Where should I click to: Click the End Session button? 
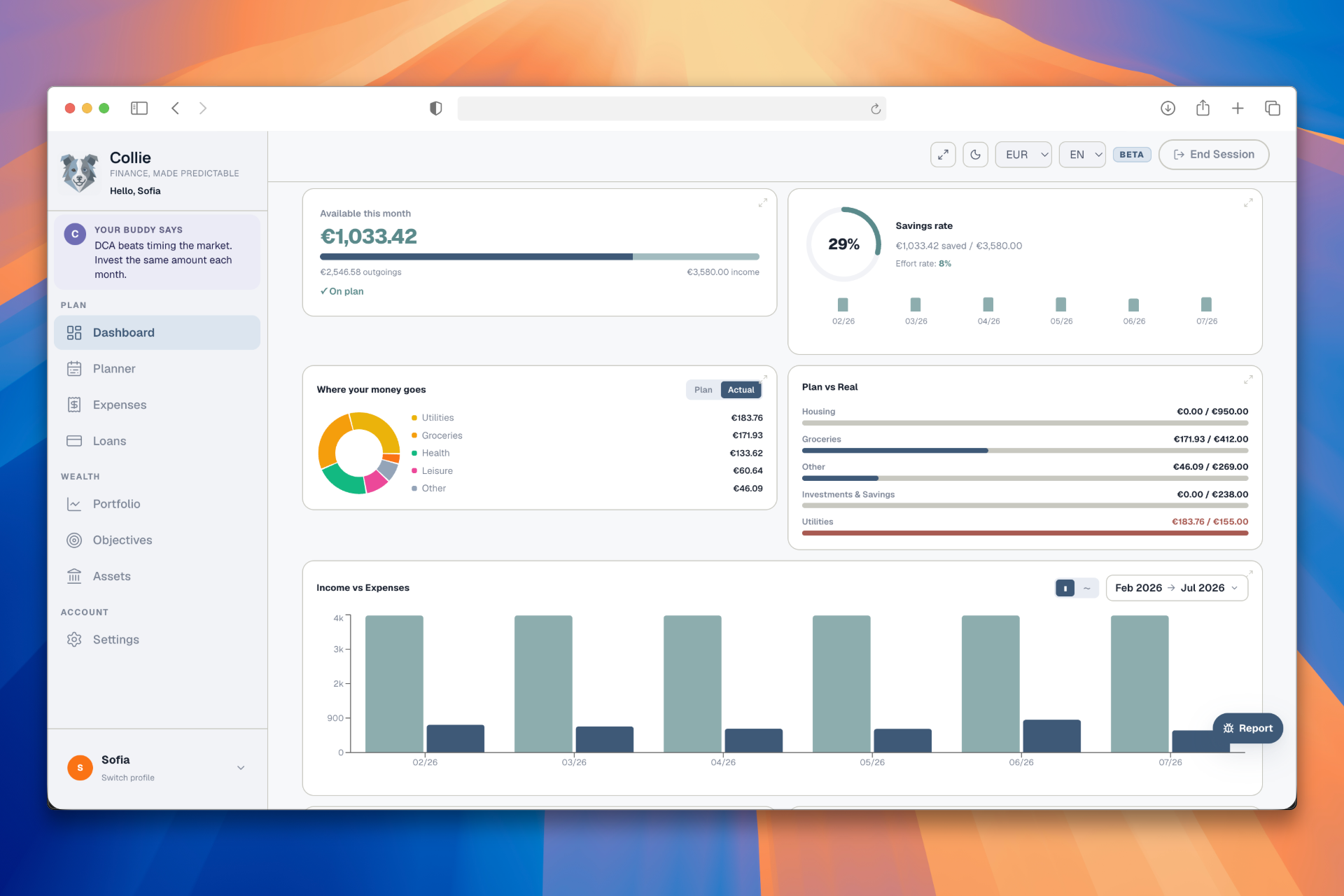point(1213,155)
